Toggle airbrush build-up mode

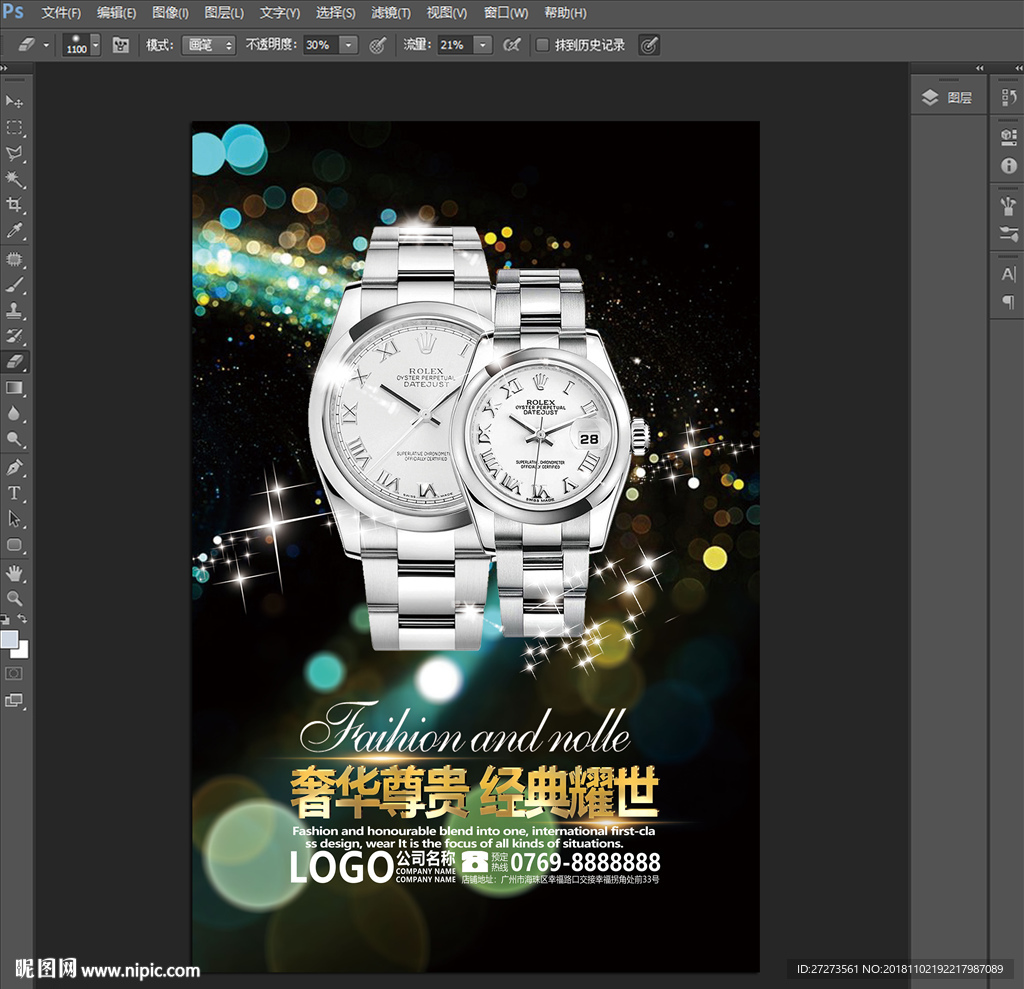pyautogui.click(x=512, y=45)
